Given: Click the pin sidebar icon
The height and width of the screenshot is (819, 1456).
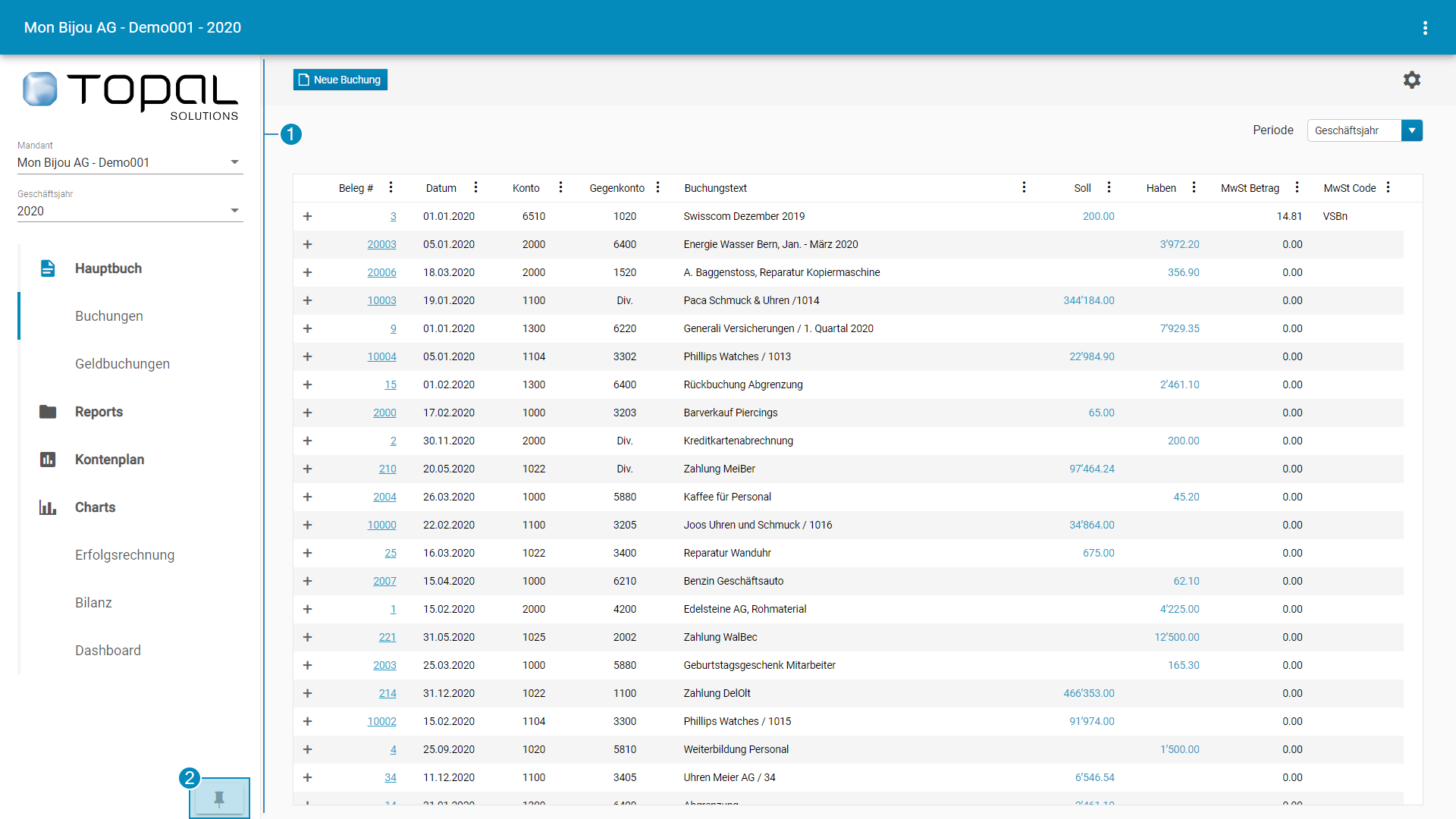Looking at the screenshot, I should tap(219, 799).
